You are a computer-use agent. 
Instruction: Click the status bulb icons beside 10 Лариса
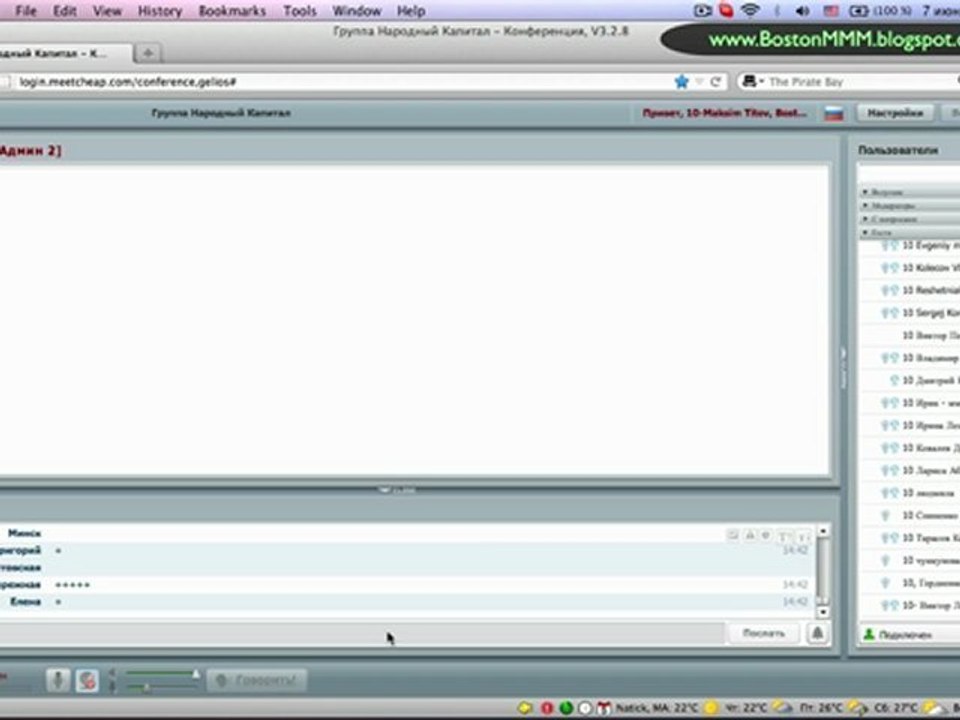(x=889, y=470)
